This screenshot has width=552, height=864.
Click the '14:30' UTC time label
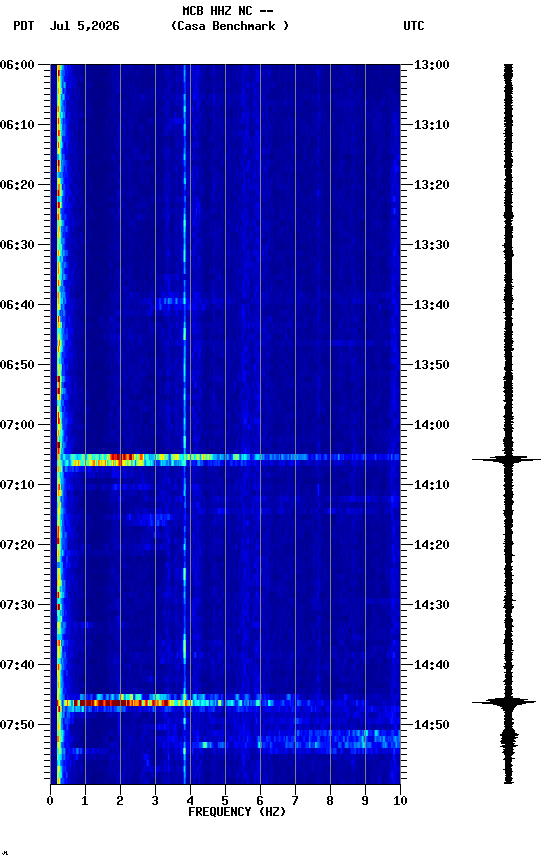[x=432, y=605]
